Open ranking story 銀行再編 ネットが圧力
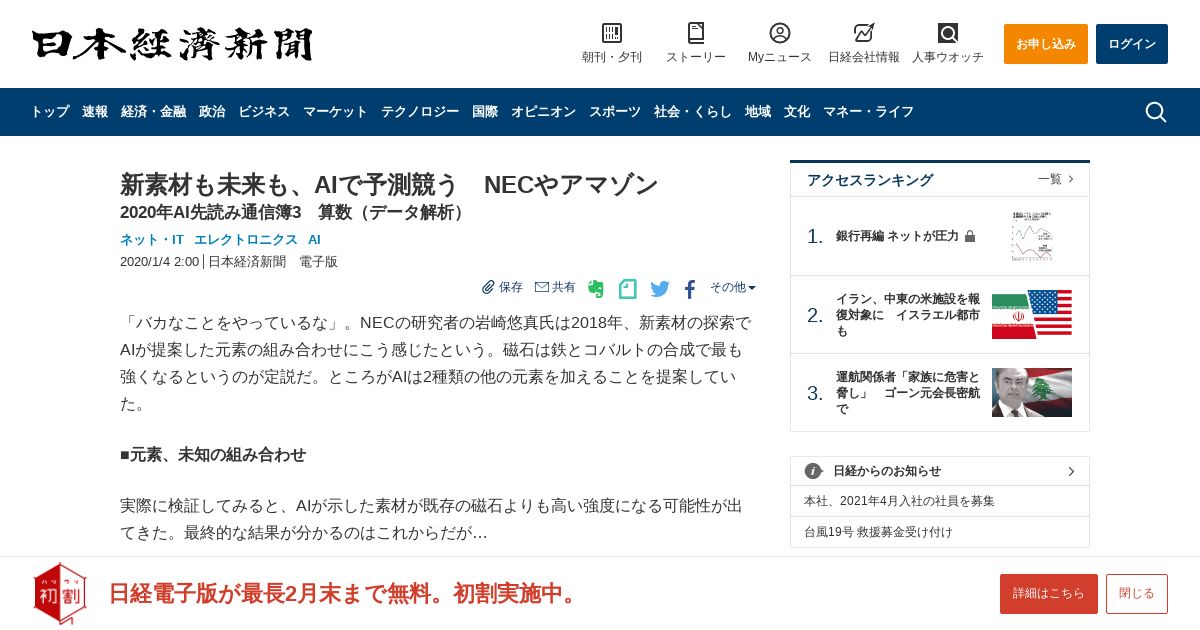The width and height of the screenshot is (1200, 630). coord(897,236)
